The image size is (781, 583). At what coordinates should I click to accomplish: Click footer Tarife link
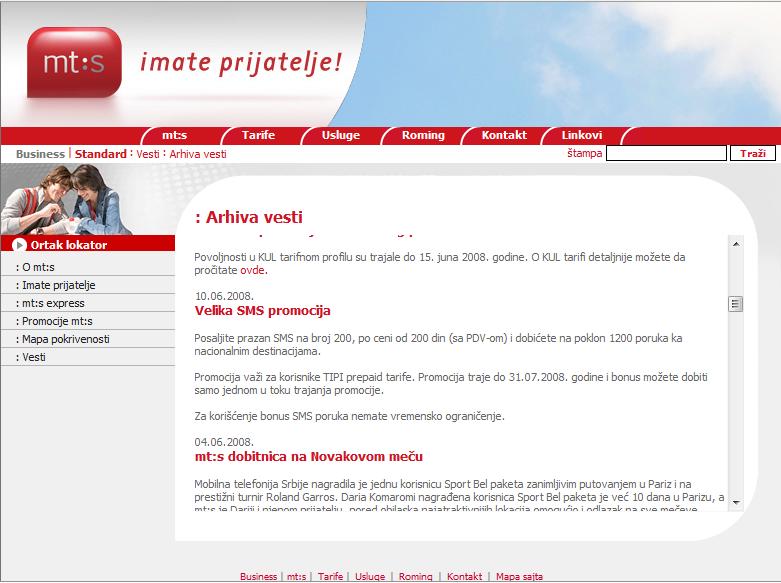pos(330,577)
